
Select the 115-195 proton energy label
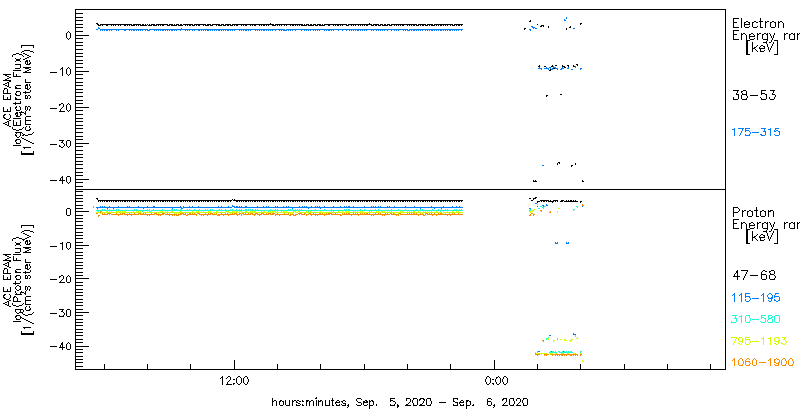pos(756,298)
